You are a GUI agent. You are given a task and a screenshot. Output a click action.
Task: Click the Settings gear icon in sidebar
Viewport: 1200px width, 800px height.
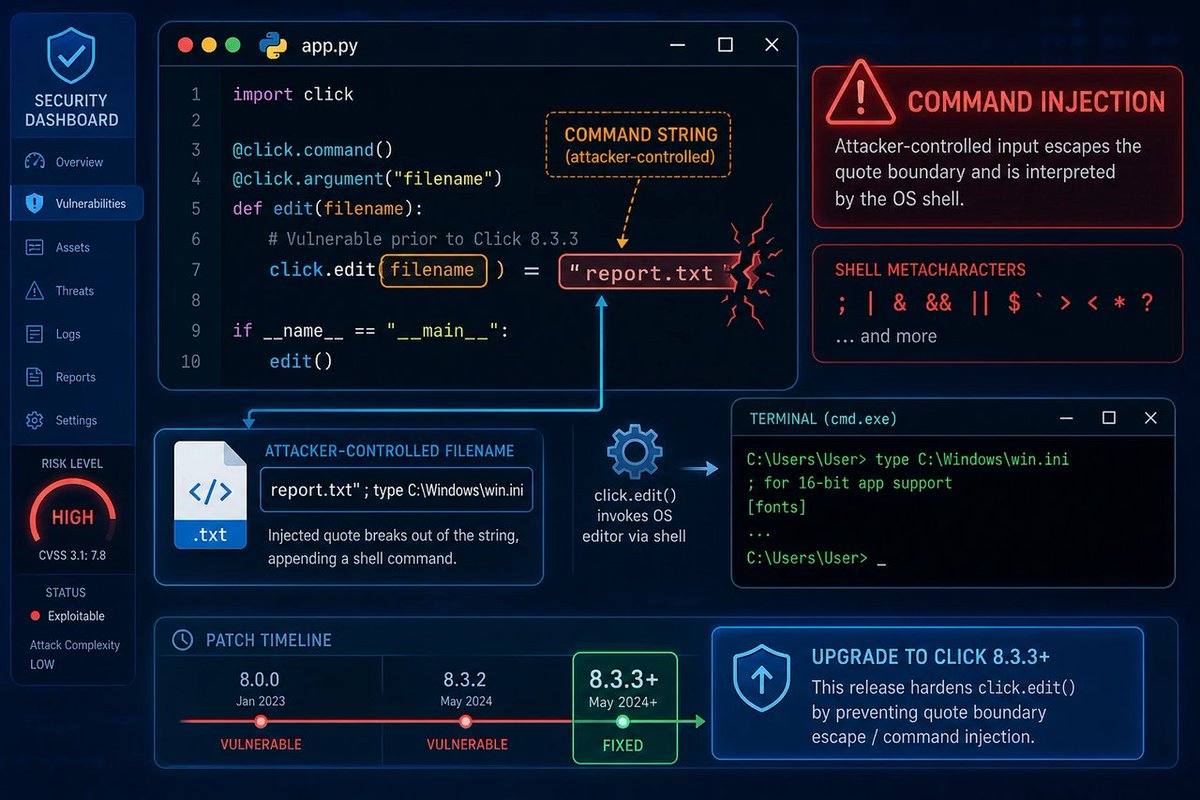[35, 421]
